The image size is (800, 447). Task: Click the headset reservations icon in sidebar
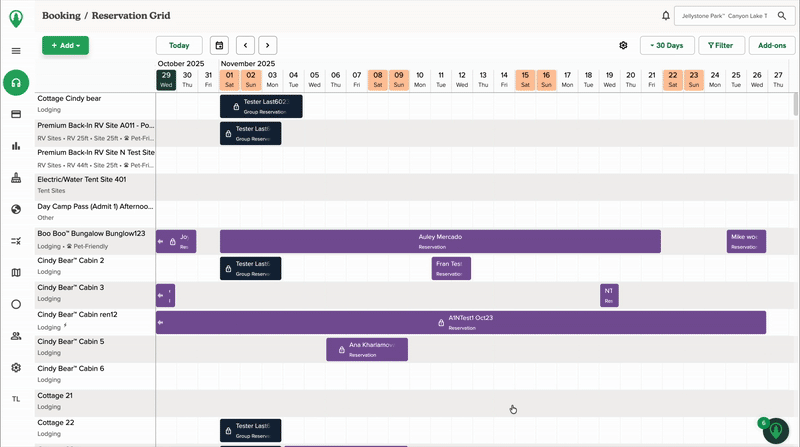click(x=16, y=83)
